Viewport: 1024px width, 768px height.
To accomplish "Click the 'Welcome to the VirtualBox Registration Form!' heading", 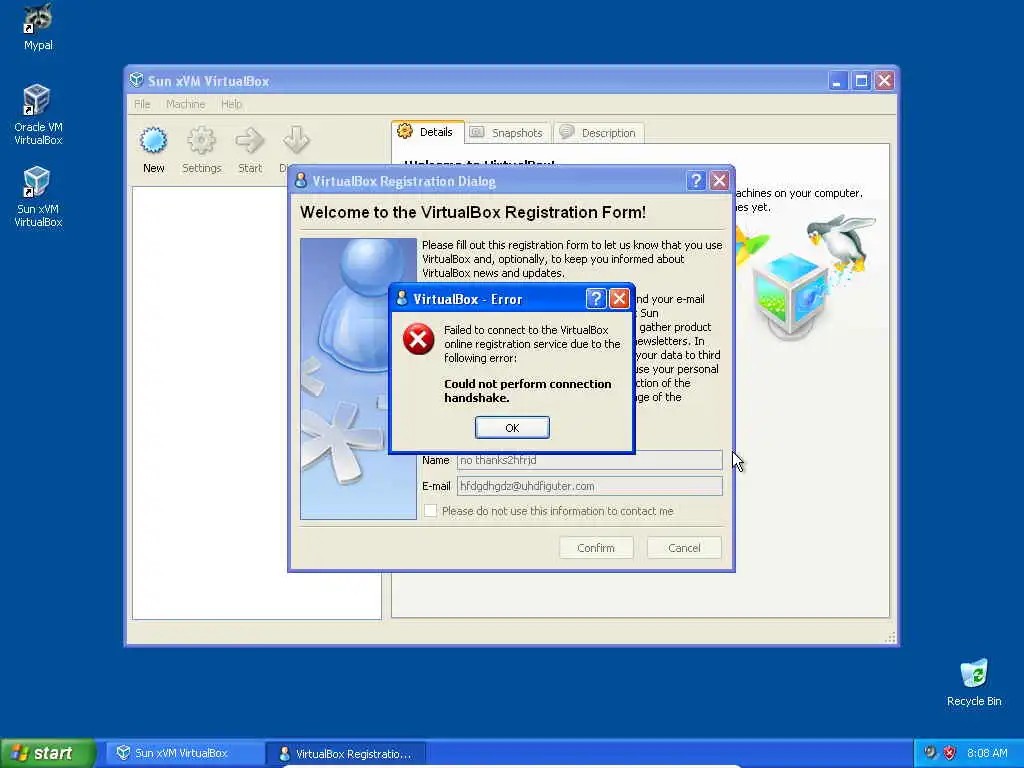I will pyautogui.click(x=473, y=212).
